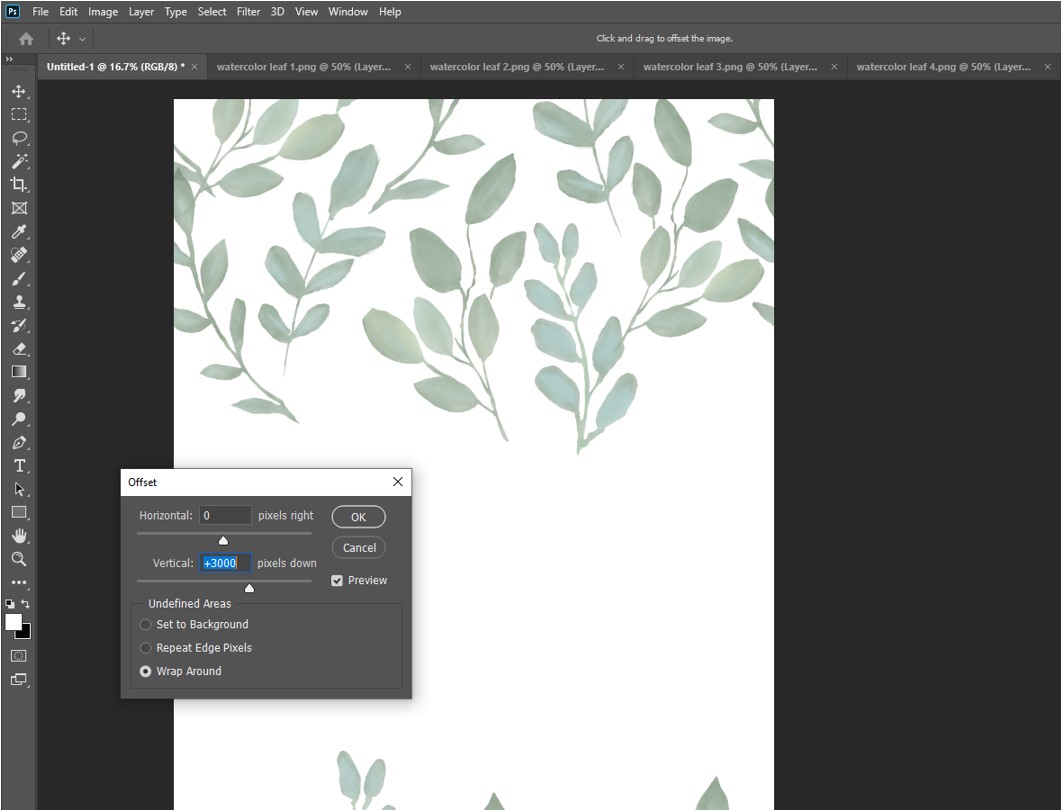1061x810 pixels.
Task: Select the Lasso tool
Action: pos(19,138)
